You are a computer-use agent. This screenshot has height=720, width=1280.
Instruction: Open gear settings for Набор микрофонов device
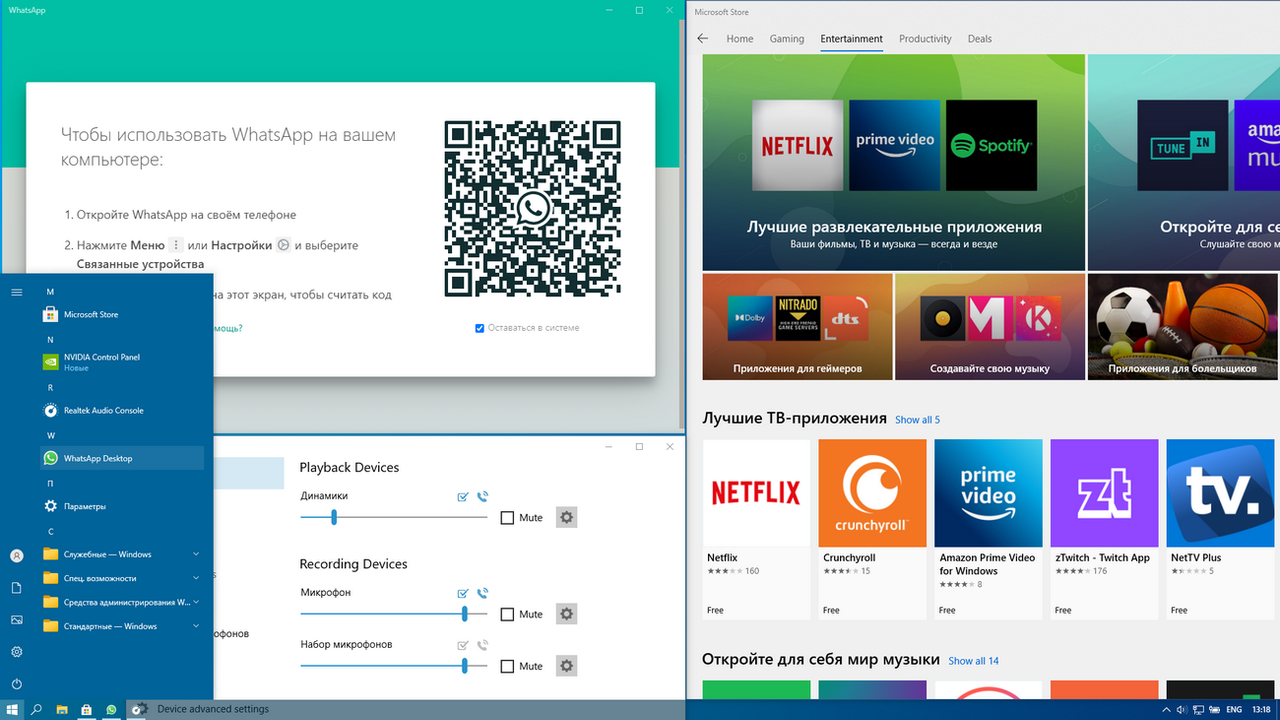567,666
